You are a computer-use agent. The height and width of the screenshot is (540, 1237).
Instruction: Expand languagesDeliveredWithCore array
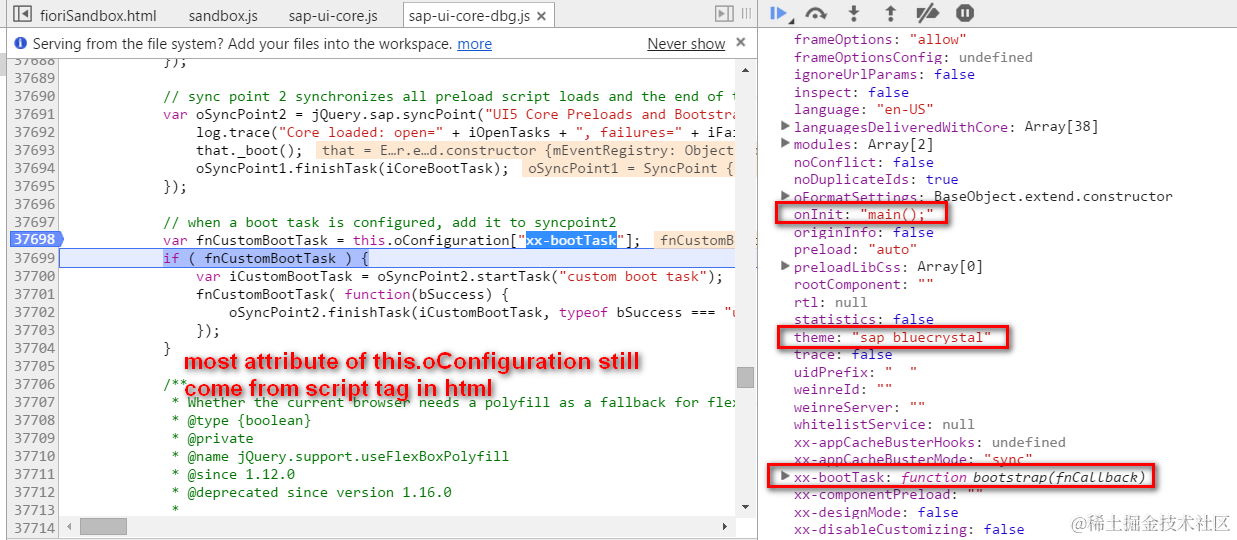point(785,127)
